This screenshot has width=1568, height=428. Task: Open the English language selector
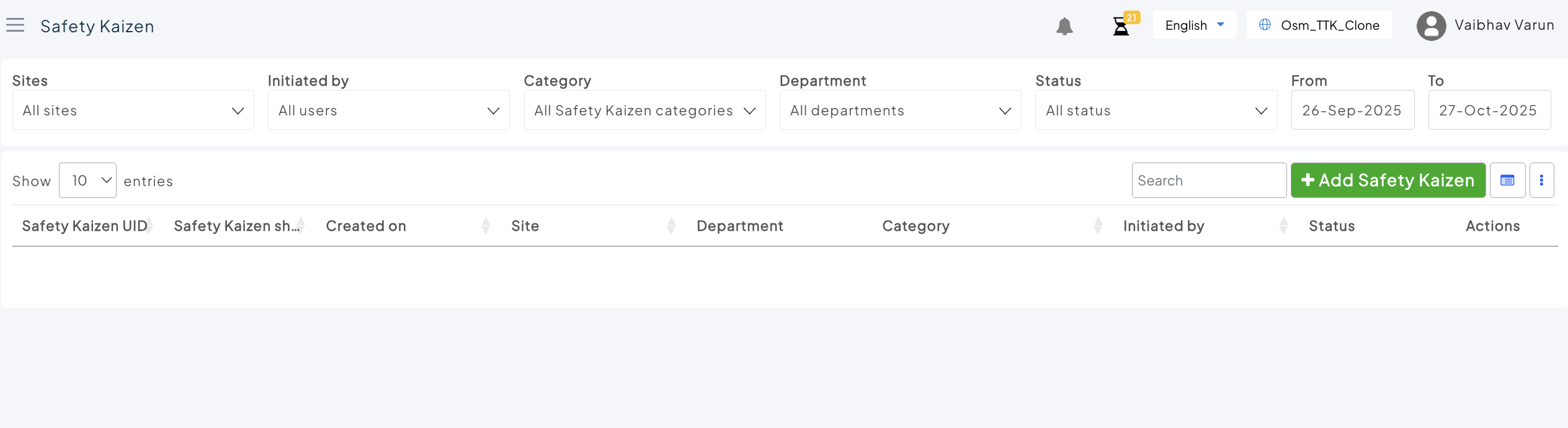click(1194, 25)
